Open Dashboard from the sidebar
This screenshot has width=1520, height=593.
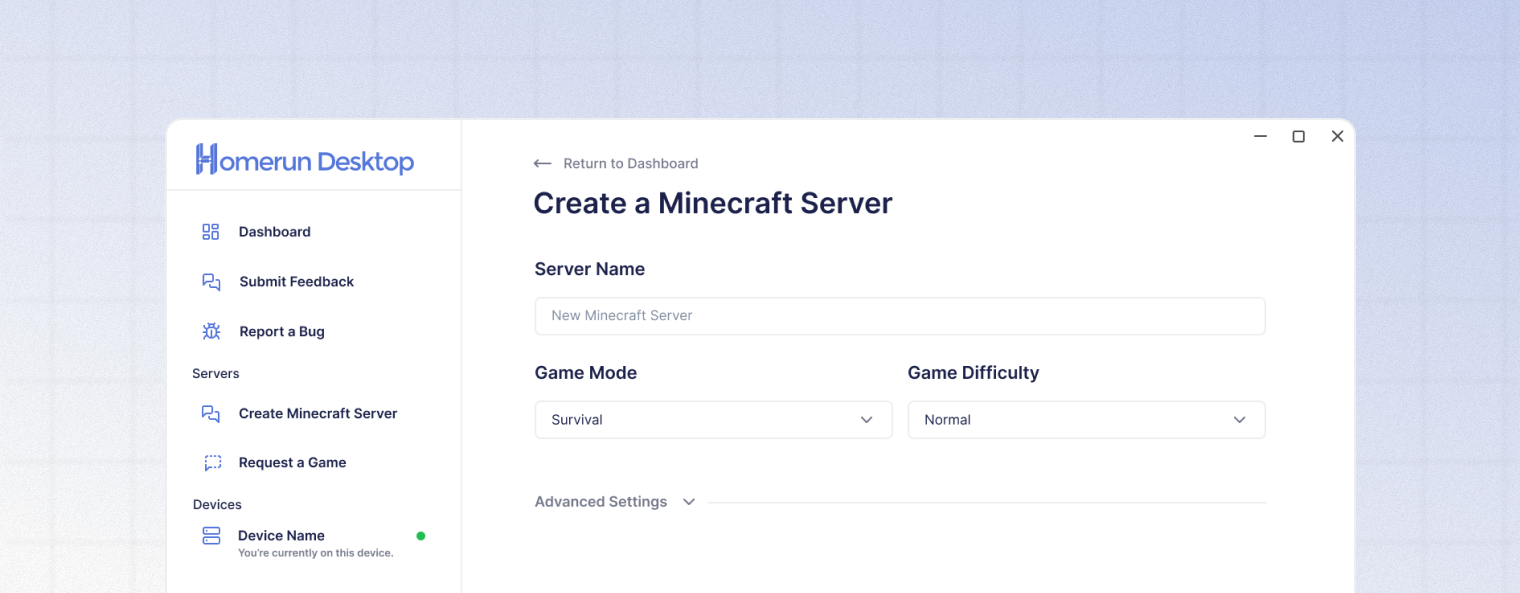(x=275, y=232)
